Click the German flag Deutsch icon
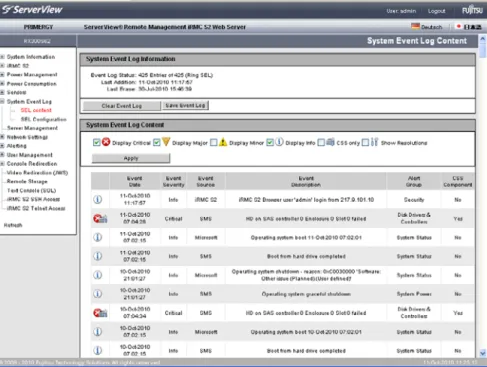The width and height of the screenshot is (487, 367). click(x=415, y=26)
